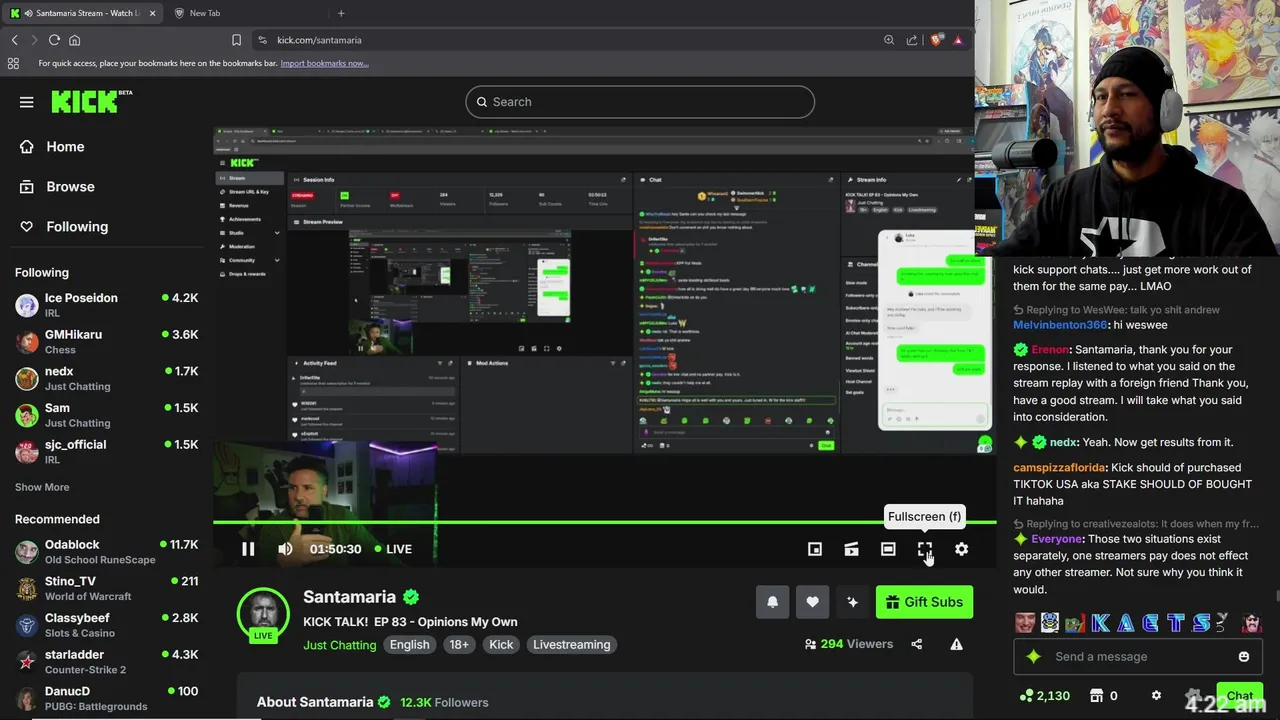Reload the browser page
The image size is (1280, 720).
[54, 40]
